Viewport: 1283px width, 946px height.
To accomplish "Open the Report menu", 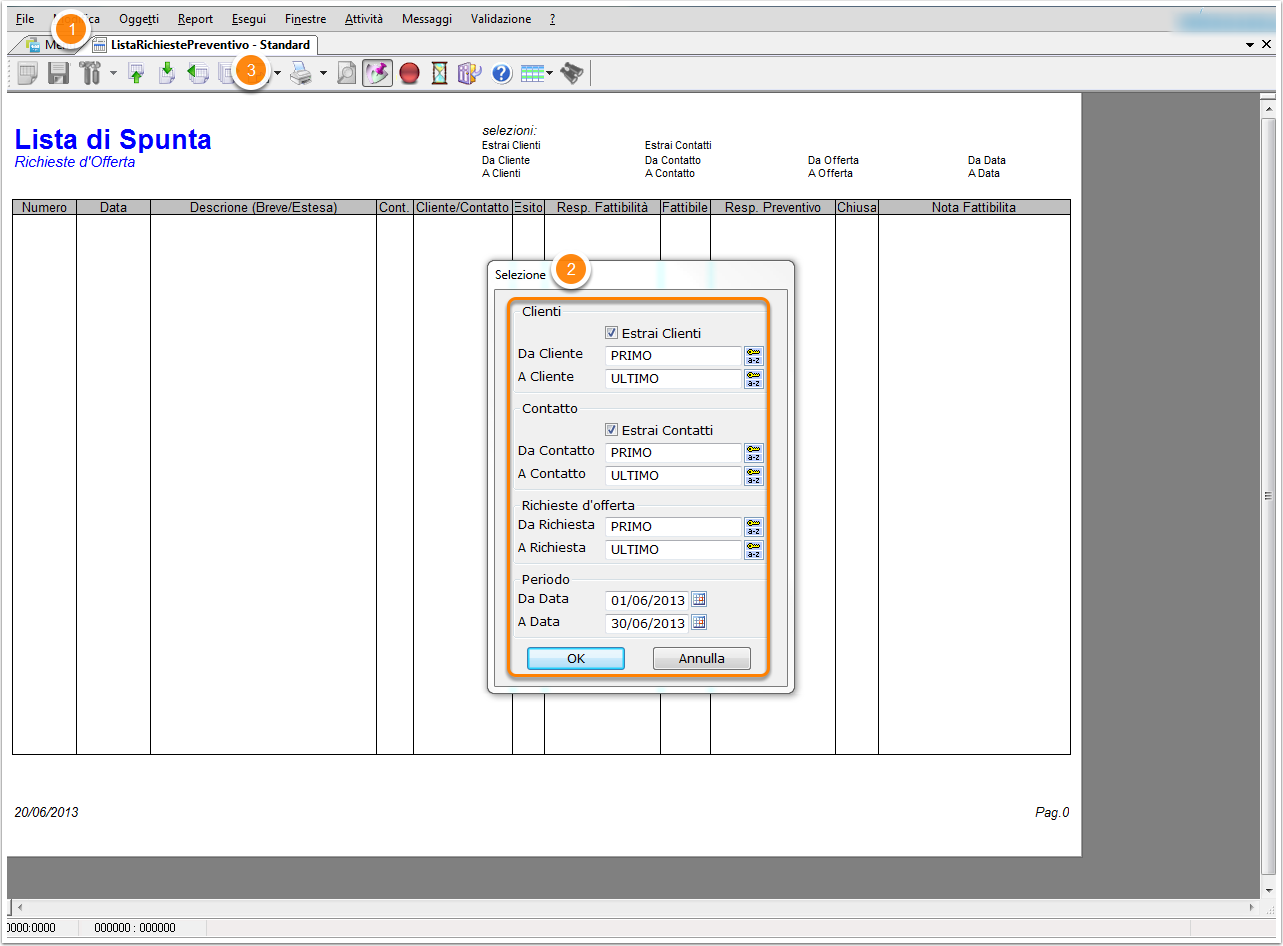I will (195, 19).
